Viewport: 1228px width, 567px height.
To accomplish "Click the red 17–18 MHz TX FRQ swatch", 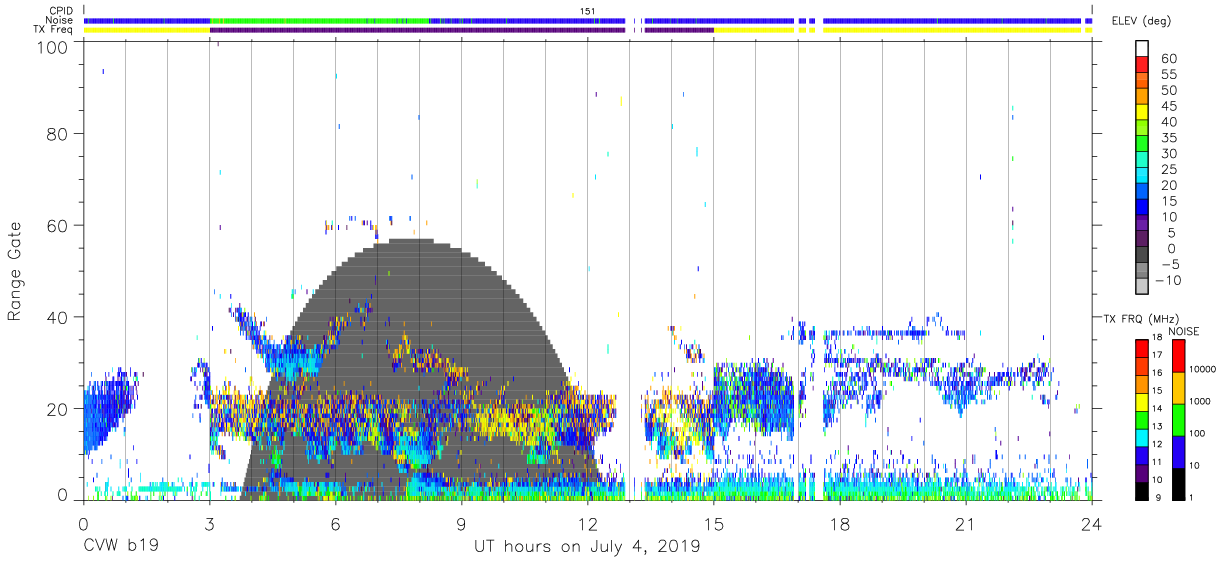I will (1142, 348).
